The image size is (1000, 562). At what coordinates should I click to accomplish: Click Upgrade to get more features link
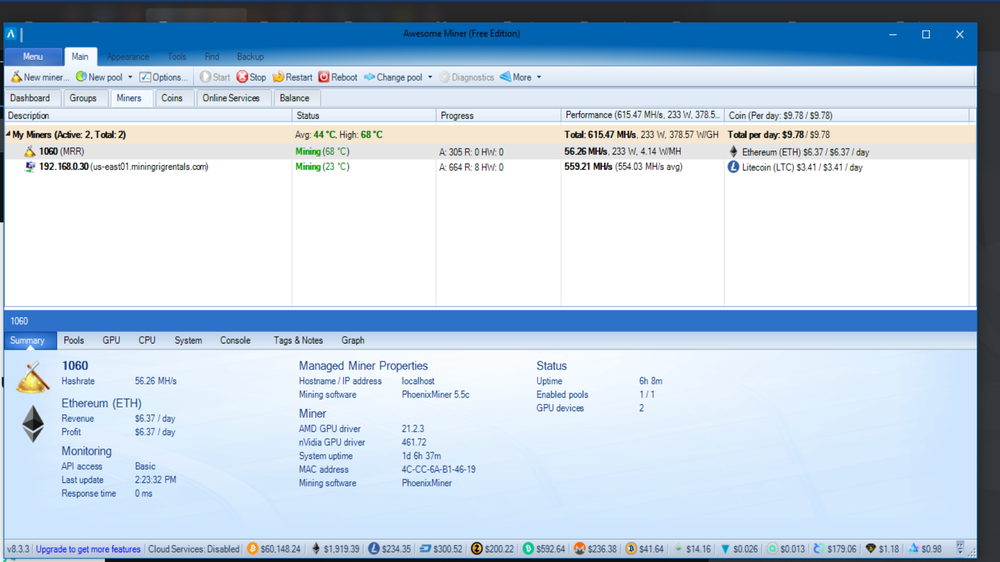coord(88,549)
